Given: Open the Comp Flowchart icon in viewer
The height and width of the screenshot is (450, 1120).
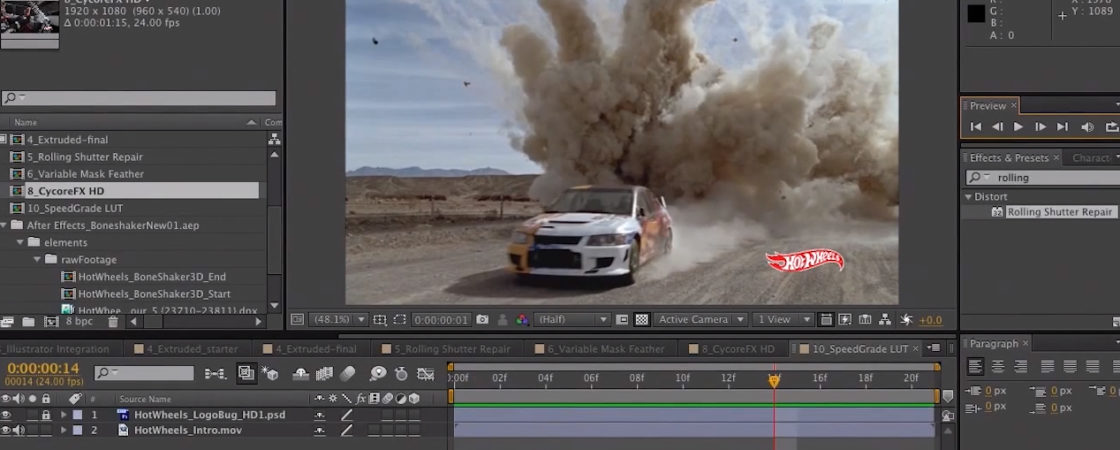Looking at the screenshot, I should click(x=885, y=320).
